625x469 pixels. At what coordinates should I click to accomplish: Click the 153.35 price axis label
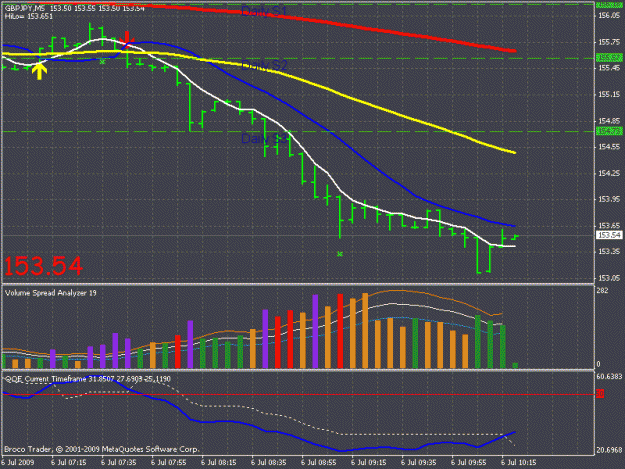click(609, 251)
